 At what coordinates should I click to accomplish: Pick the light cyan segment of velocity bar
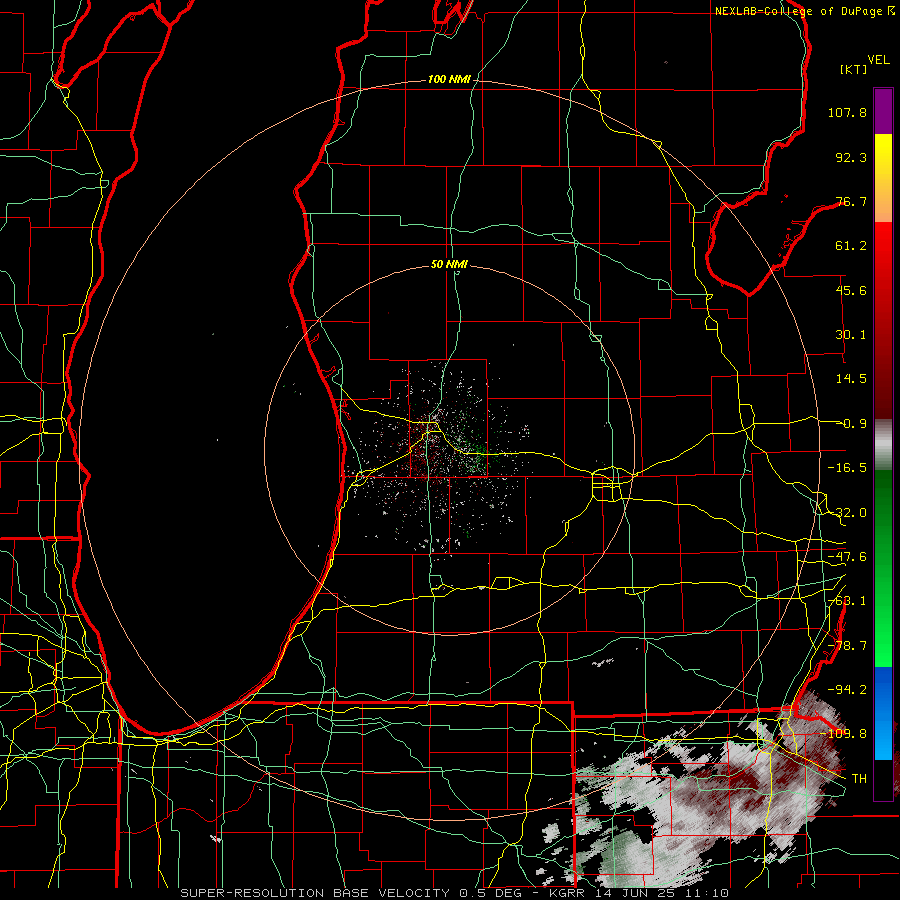[883, 740]
